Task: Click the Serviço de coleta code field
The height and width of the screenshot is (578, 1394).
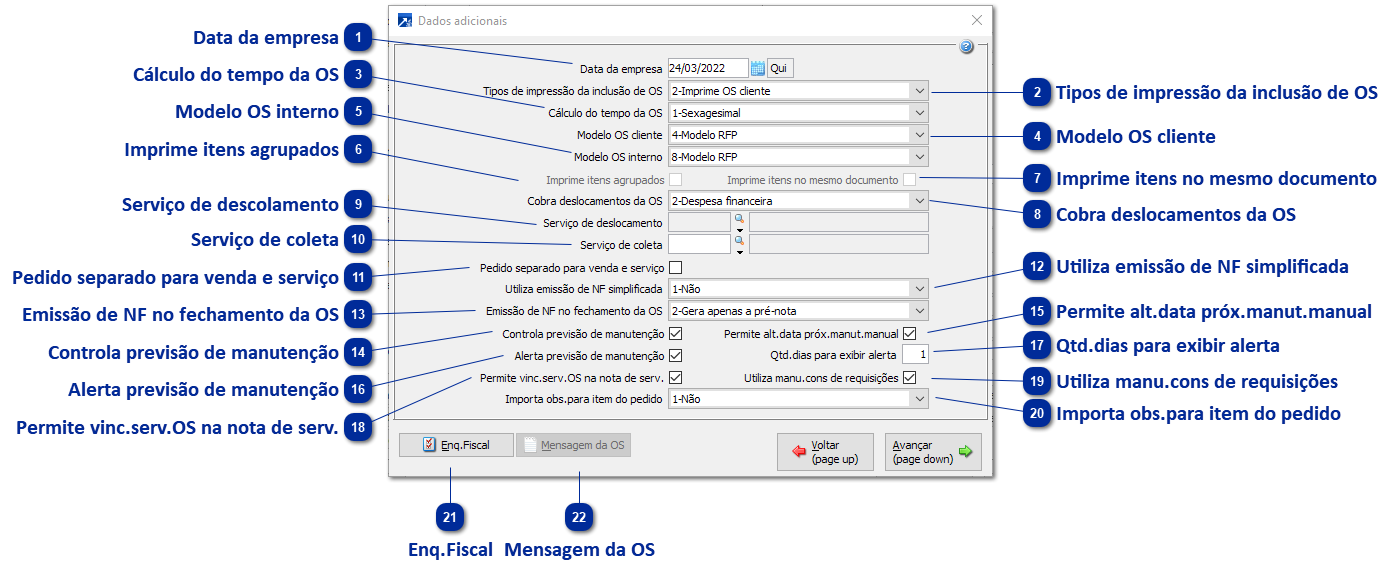Action: tap(699, 244)
